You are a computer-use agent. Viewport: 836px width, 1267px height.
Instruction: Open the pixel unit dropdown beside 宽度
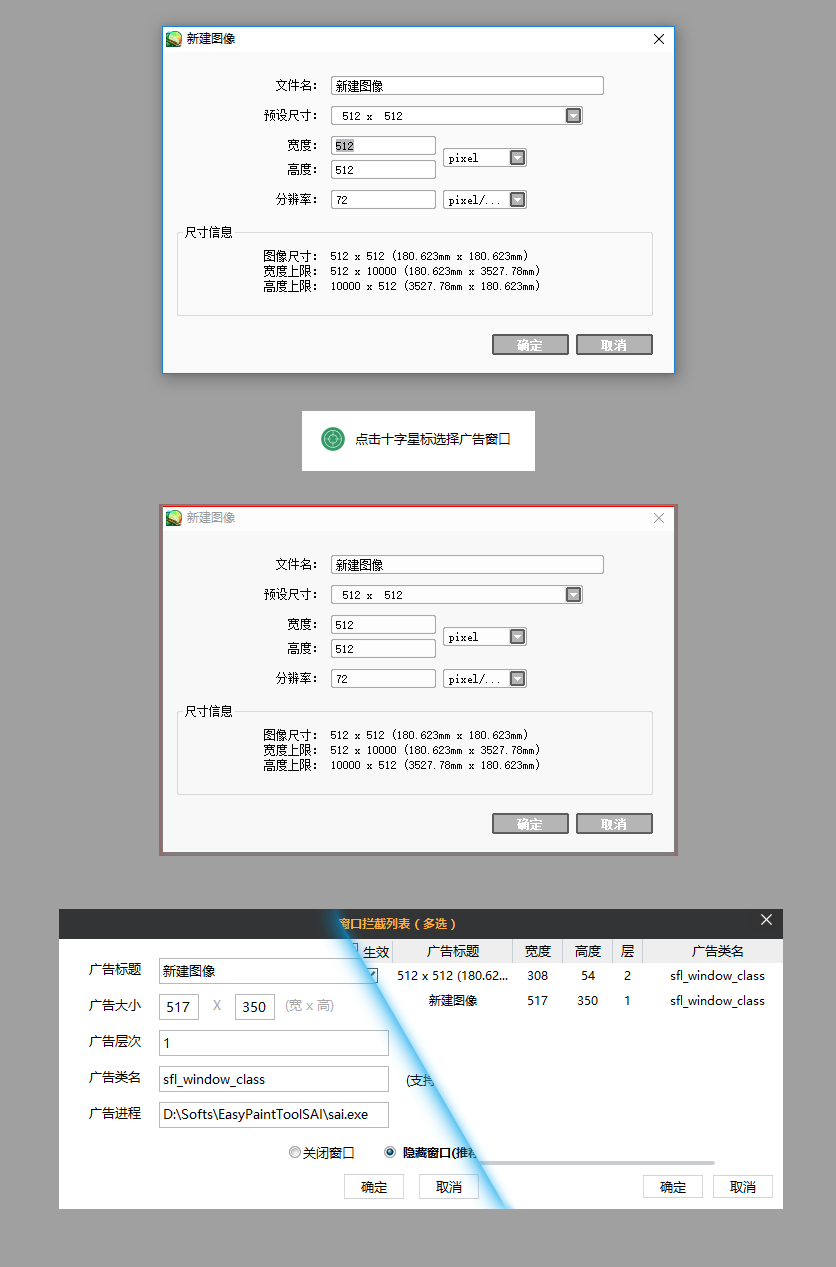coord(517,157)
